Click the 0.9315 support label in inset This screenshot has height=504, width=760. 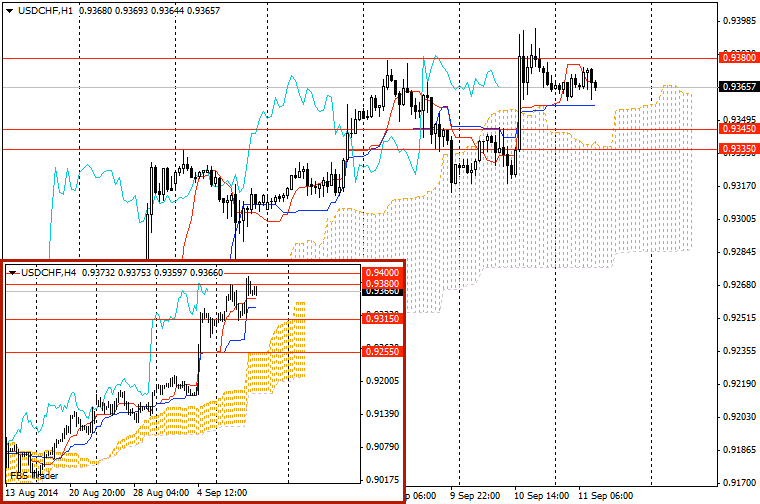point(383,318)
